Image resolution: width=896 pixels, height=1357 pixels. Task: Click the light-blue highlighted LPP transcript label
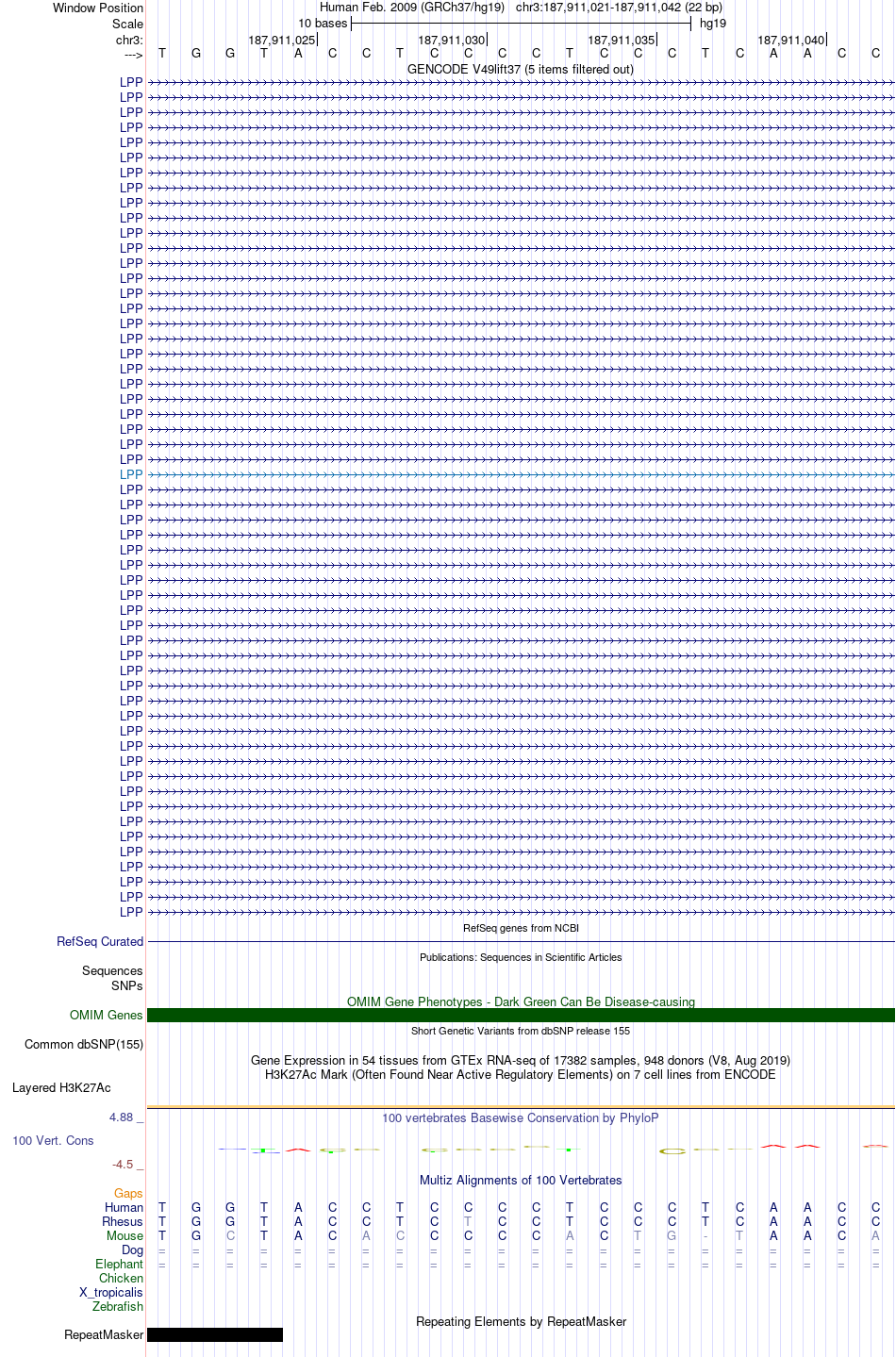[131, 474]
